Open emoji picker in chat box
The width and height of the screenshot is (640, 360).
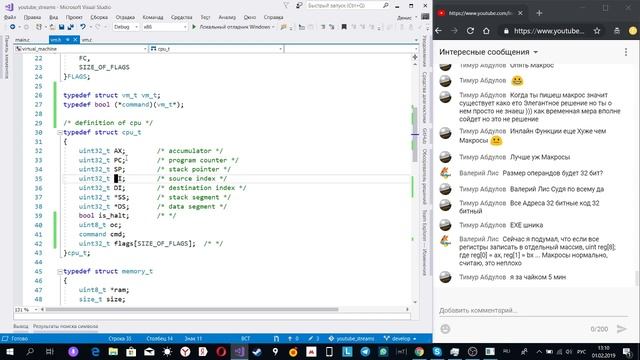coord(445,329)
